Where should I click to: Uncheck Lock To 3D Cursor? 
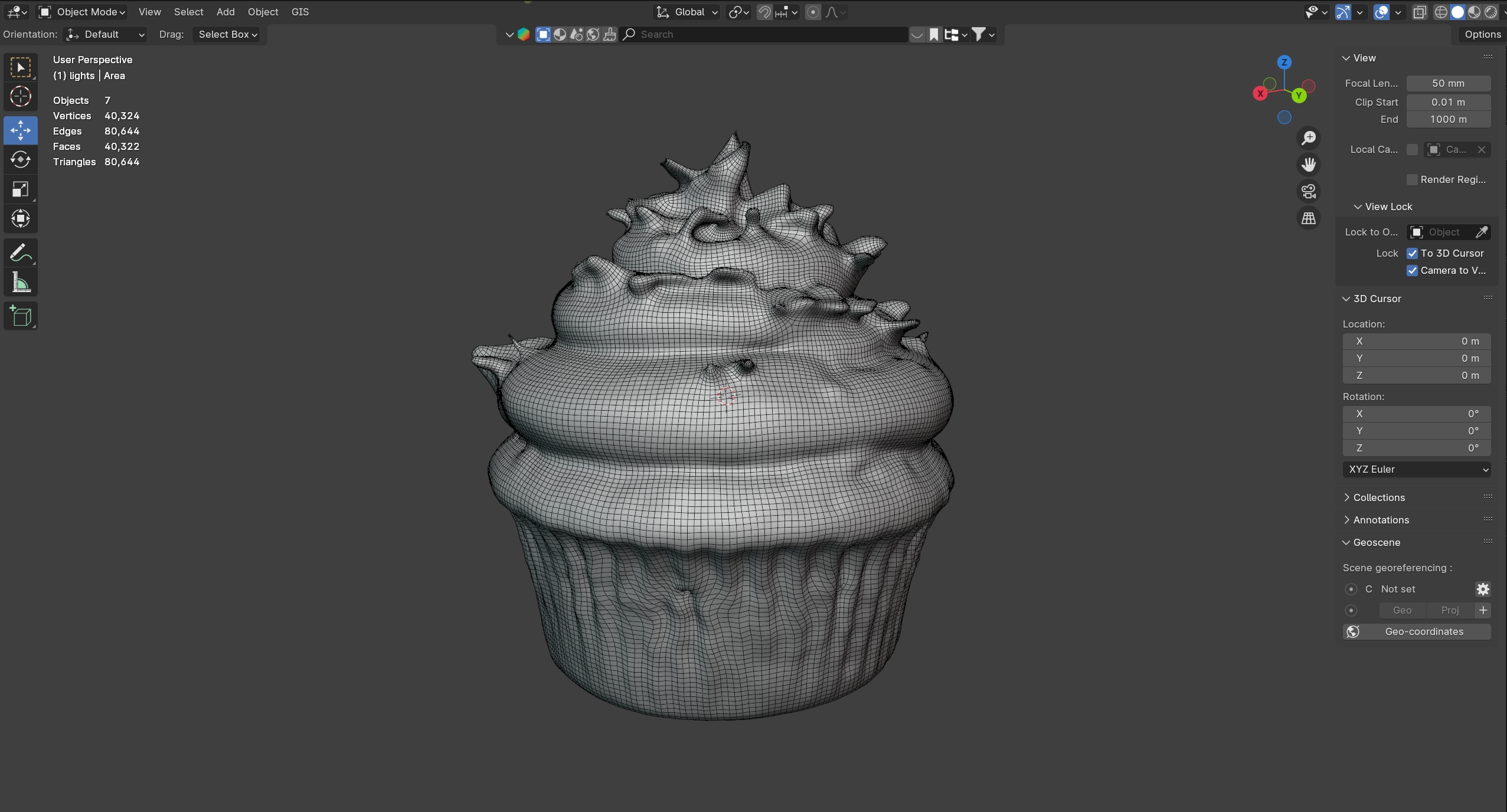click(x=1412, y=253)
